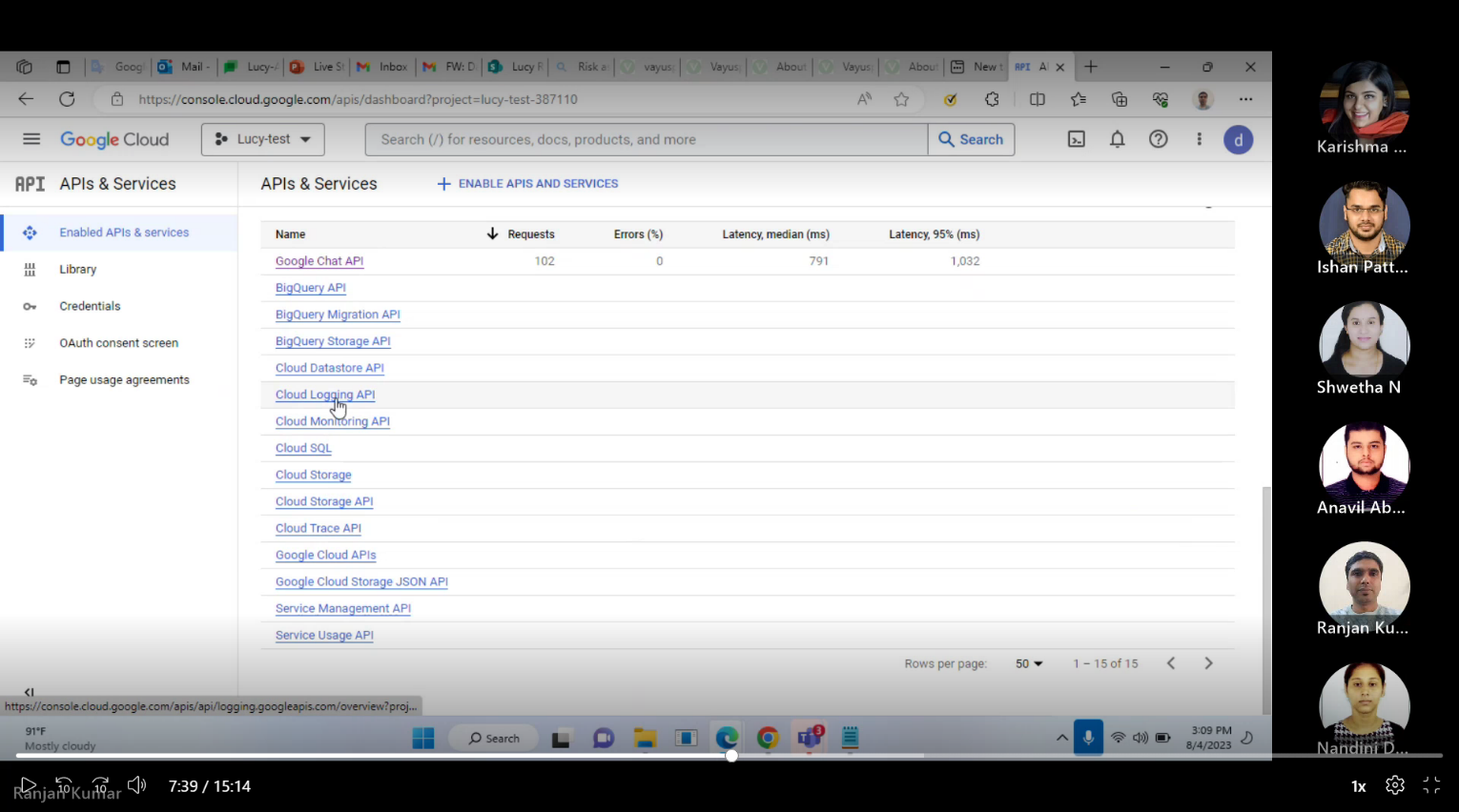The height and width of the screenshot is (812, 1459).
Task: Activate Cloud Shell from the console header
Action: coord(1077,139)
